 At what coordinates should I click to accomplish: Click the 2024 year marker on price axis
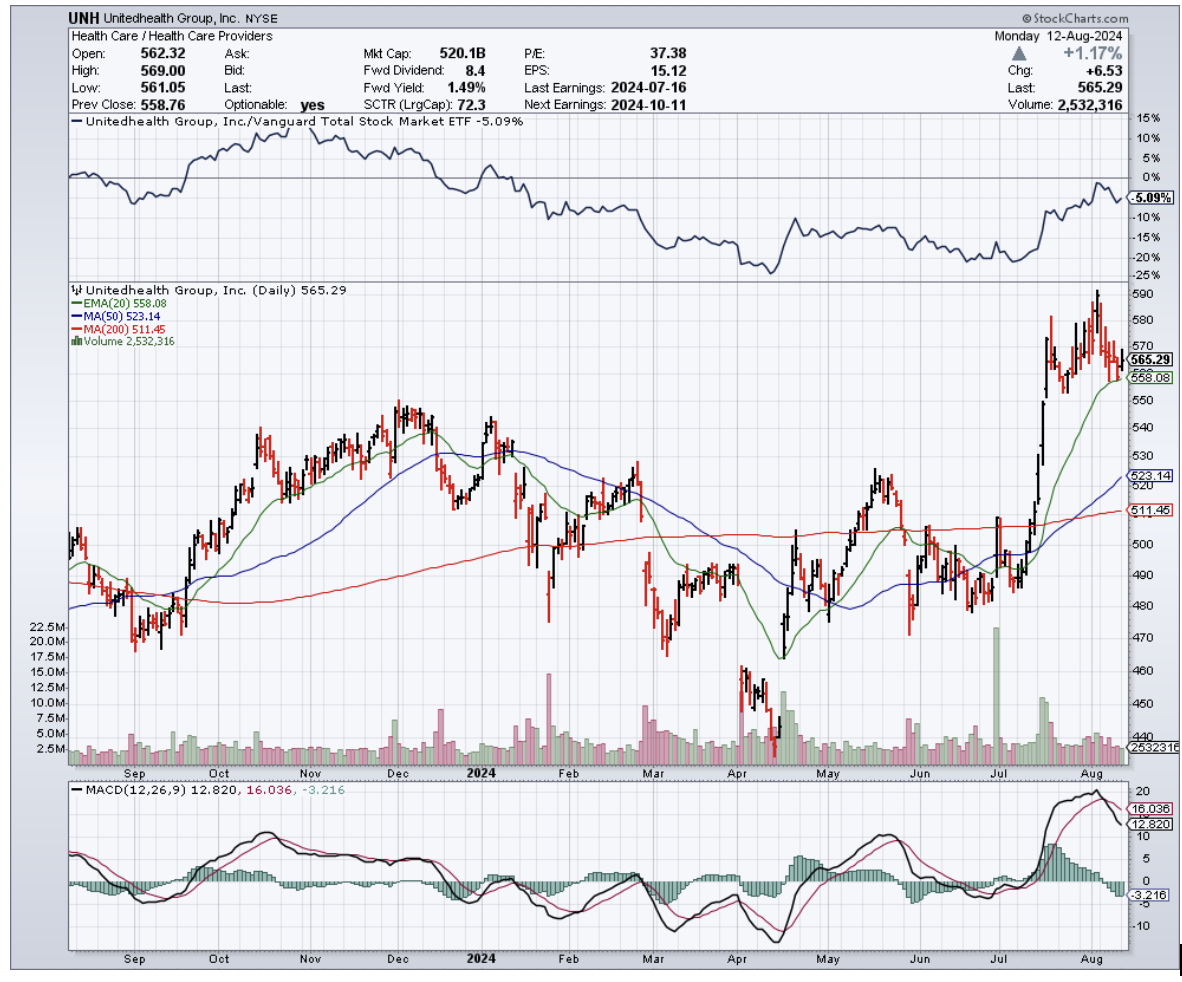tap(482, 773)
